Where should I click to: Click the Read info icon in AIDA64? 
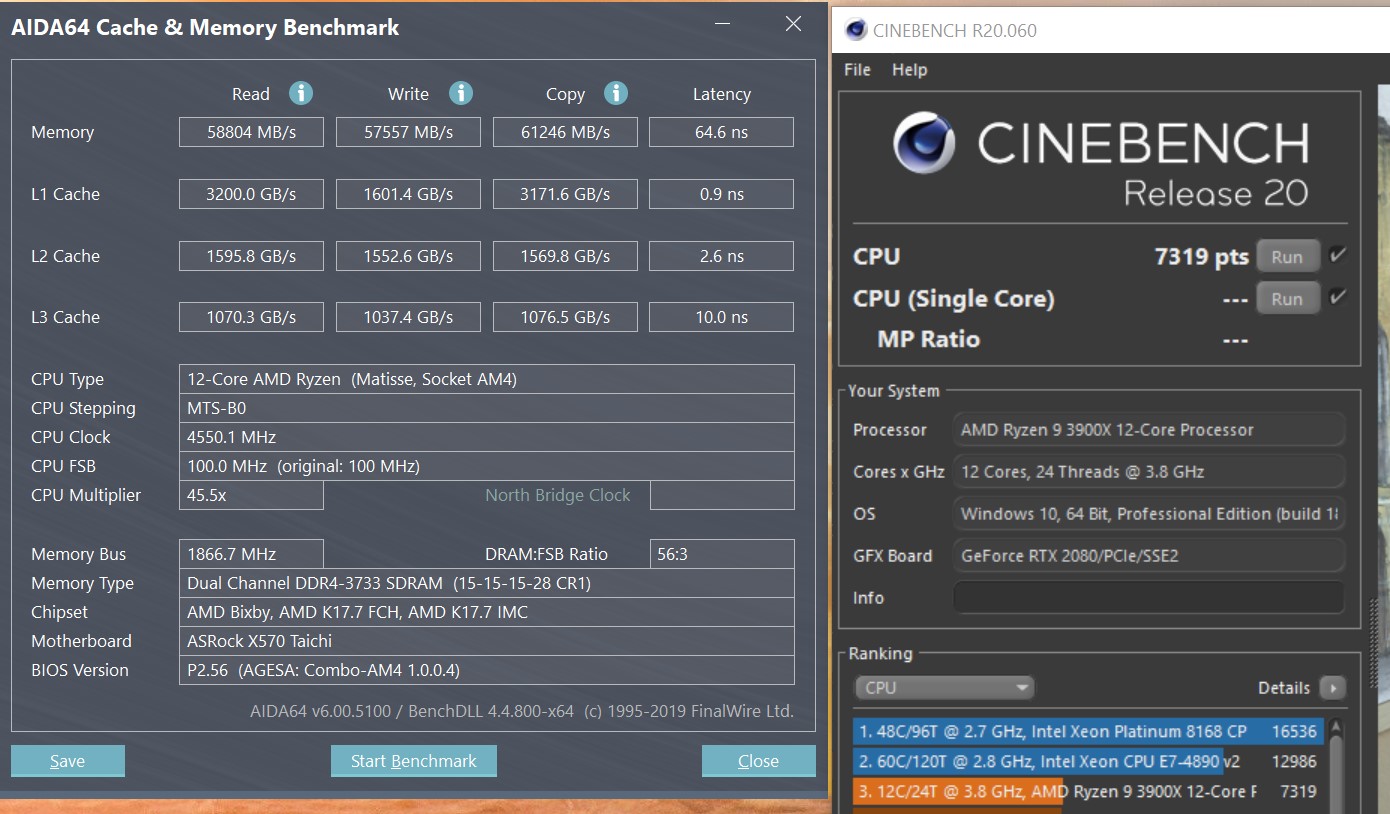[301, 93]
